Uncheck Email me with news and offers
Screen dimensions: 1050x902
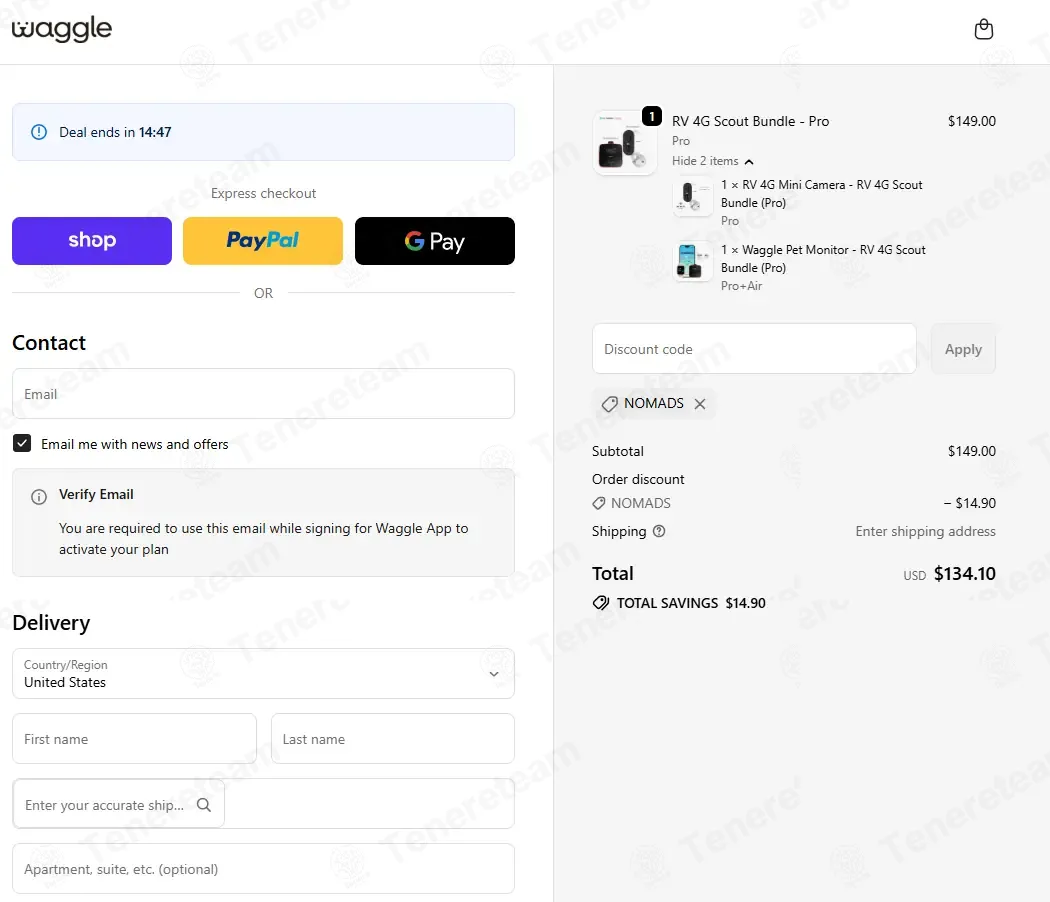[x=22, y=443]
